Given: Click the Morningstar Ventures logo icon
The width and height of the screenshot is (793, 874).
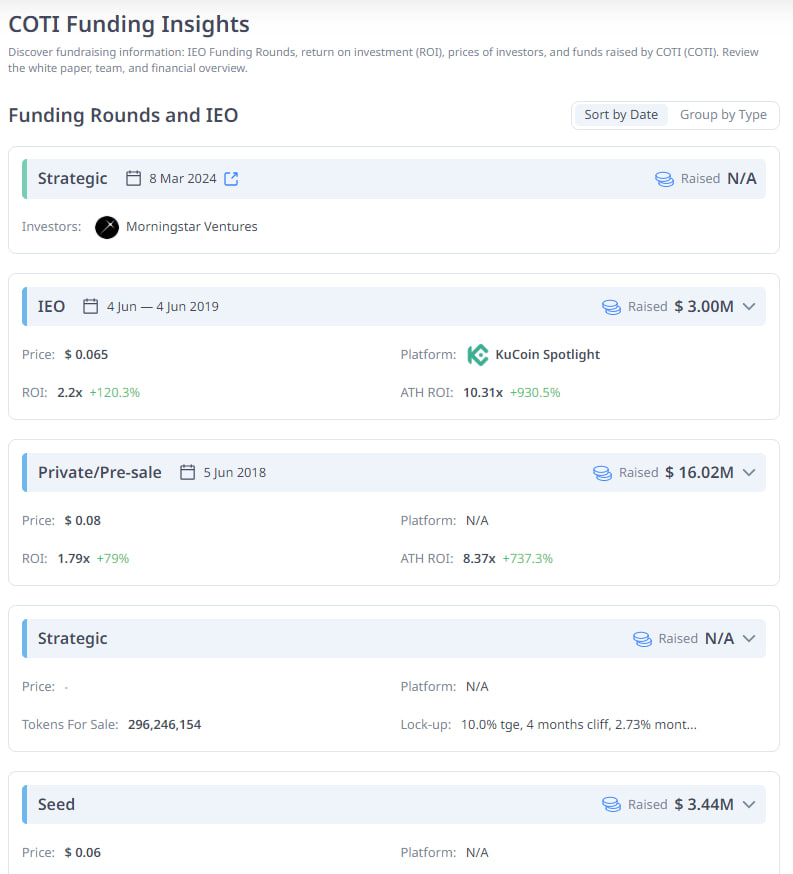Looking at the screenshot, I should point(107,227).
